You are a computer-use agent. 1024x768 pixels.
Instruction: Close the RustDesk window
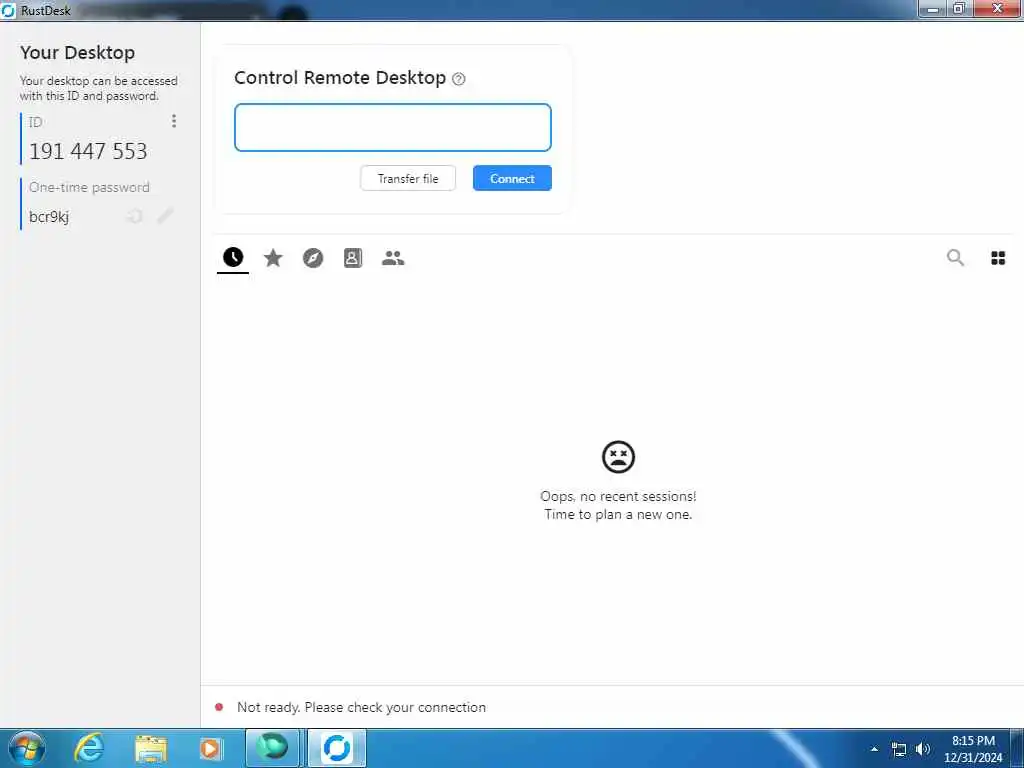coord(997,9)
